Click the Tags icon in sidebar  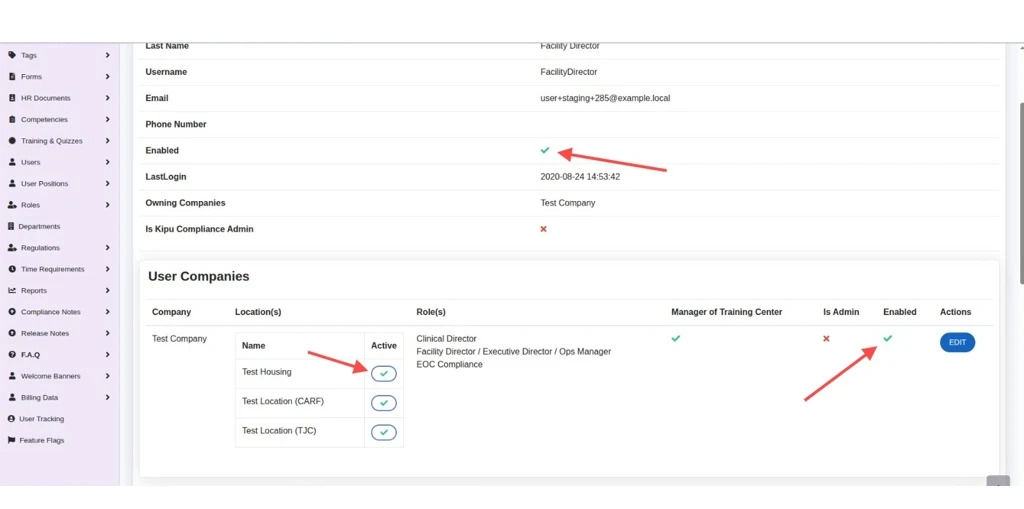click(x=12, y=55)
